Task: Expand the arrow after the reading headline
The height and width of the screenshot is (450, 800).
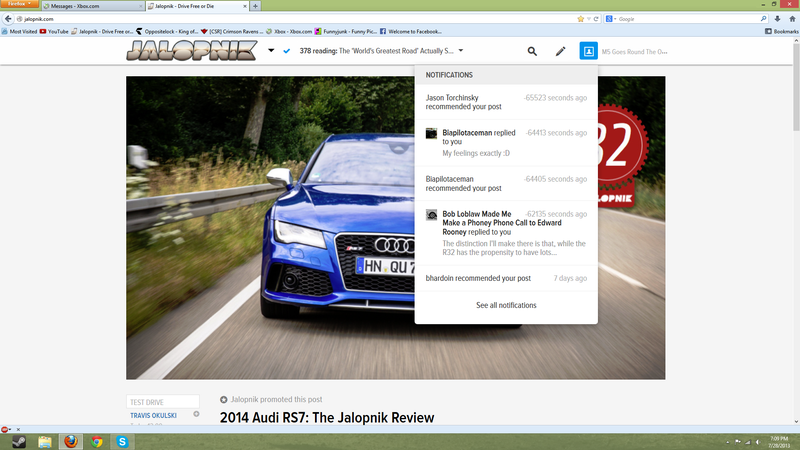Action: click(x=461, y=51)
